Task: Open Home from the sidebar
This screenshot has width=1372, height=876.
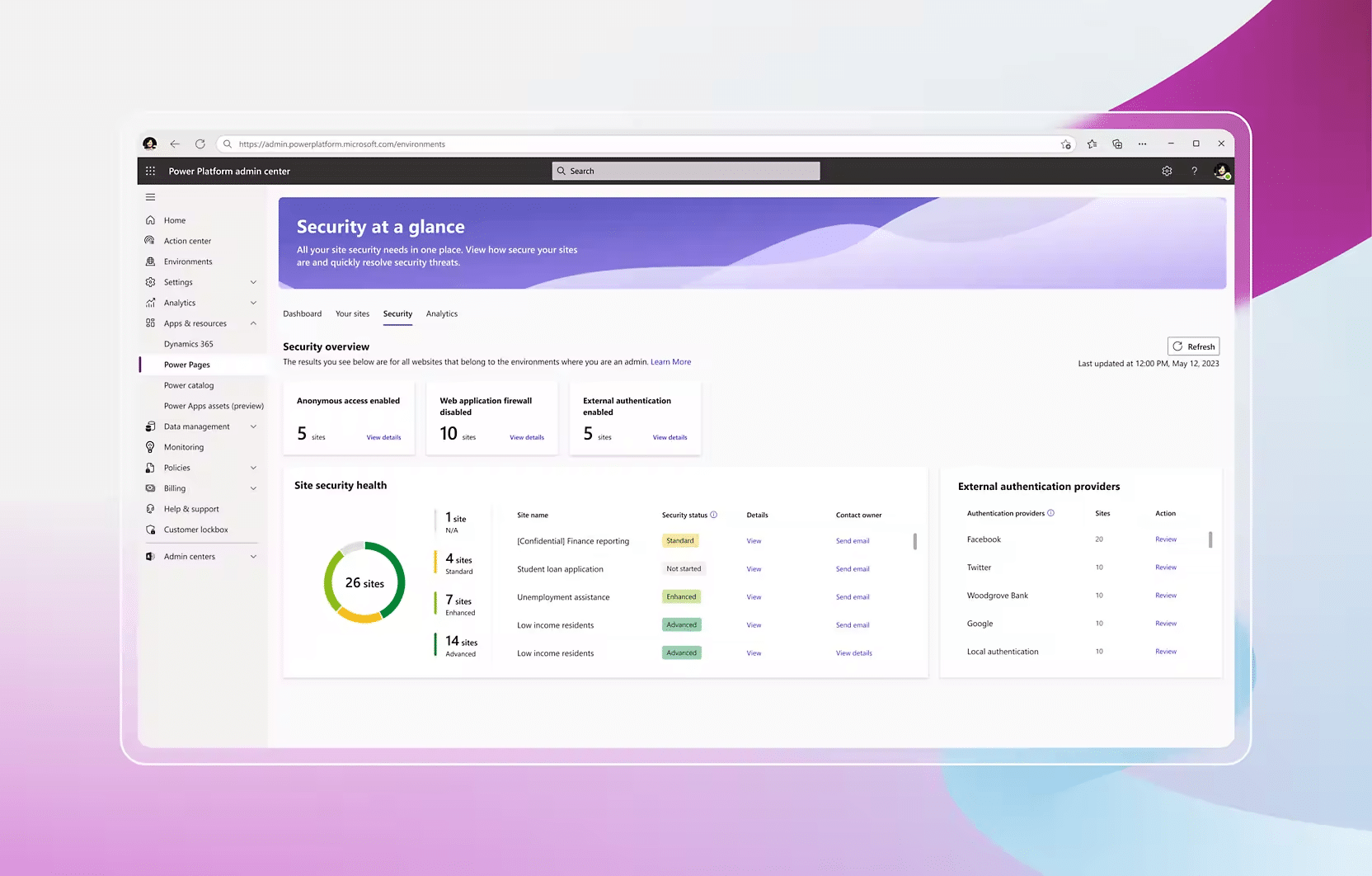Action: [176, 219]
